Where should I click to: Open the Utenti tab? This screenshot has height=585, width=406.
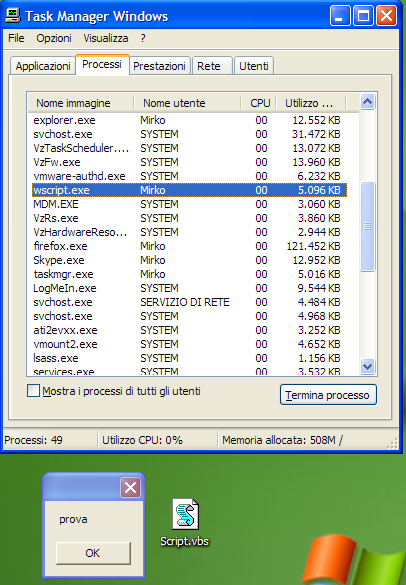click(254, 66)
